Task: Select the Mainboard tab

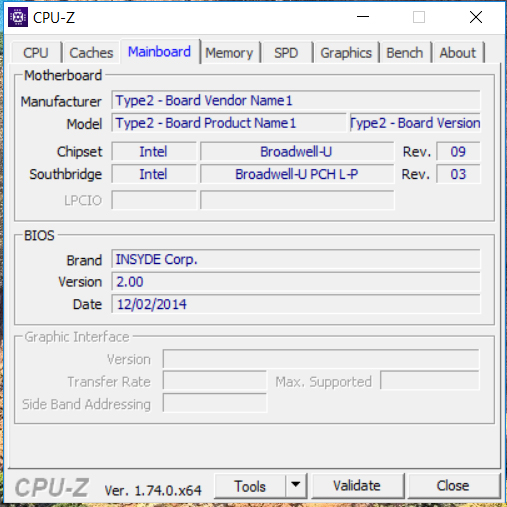Action: tap(159, 52)
